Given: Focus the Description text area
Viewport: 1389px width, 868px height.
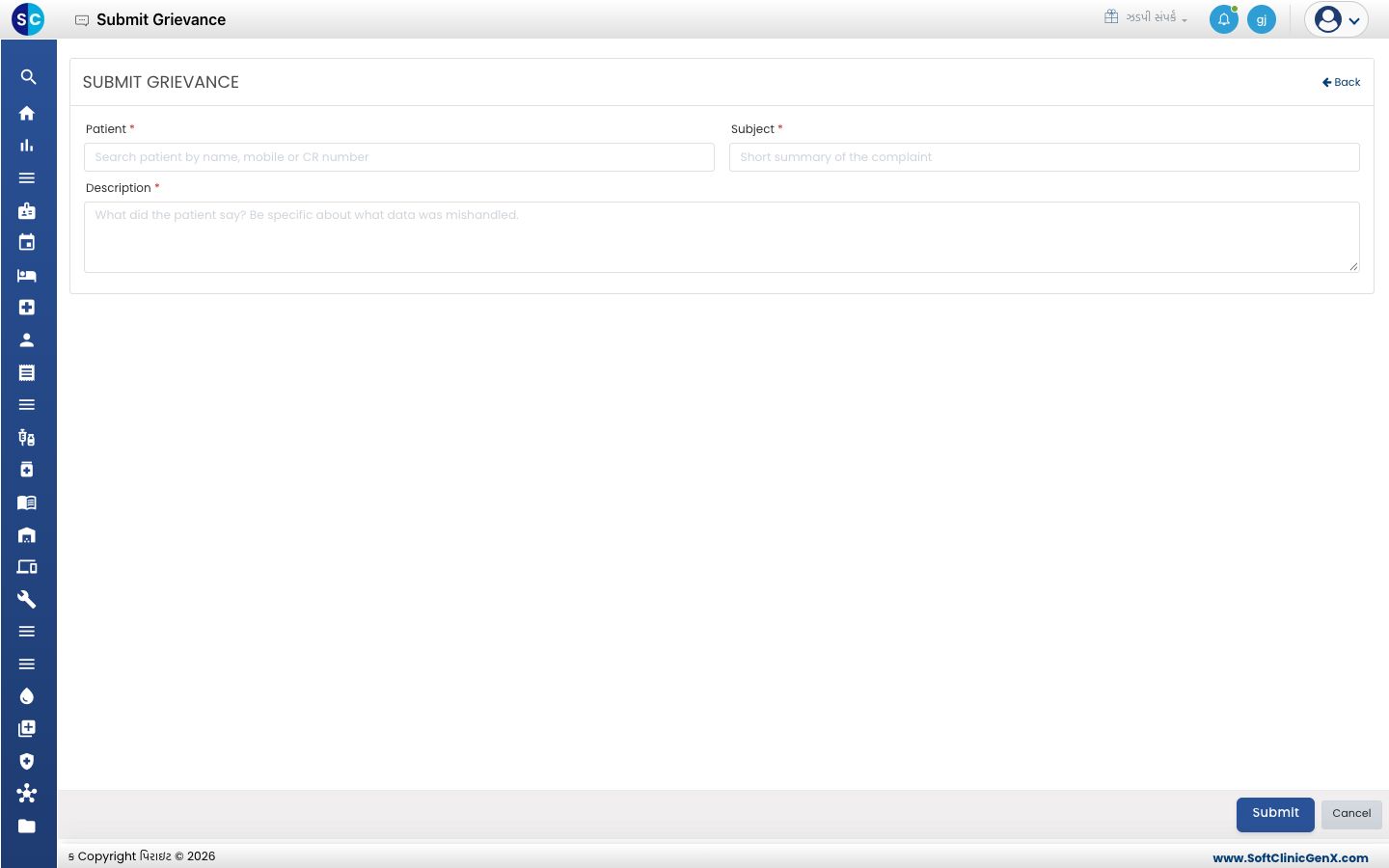Looking at the screenshot, I should click(x=722, y=237).
